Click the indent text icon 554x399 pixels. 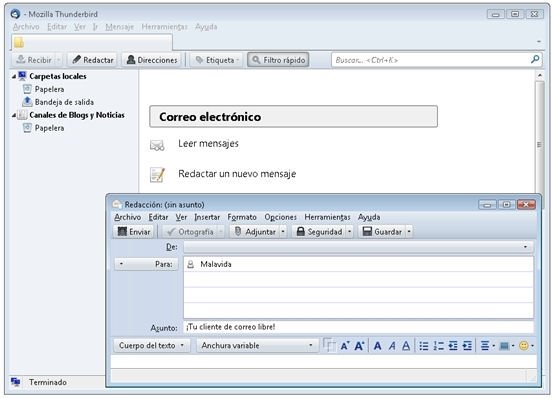[467, 346]
